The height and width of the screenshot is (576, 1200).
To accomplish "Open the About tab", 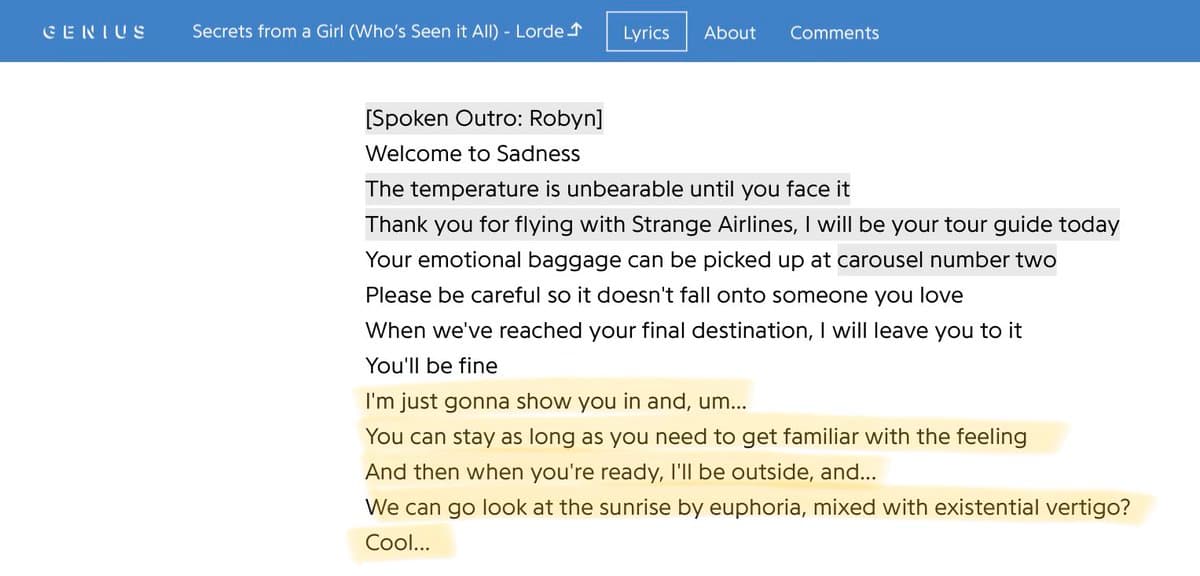I will (x=729, y=32).
